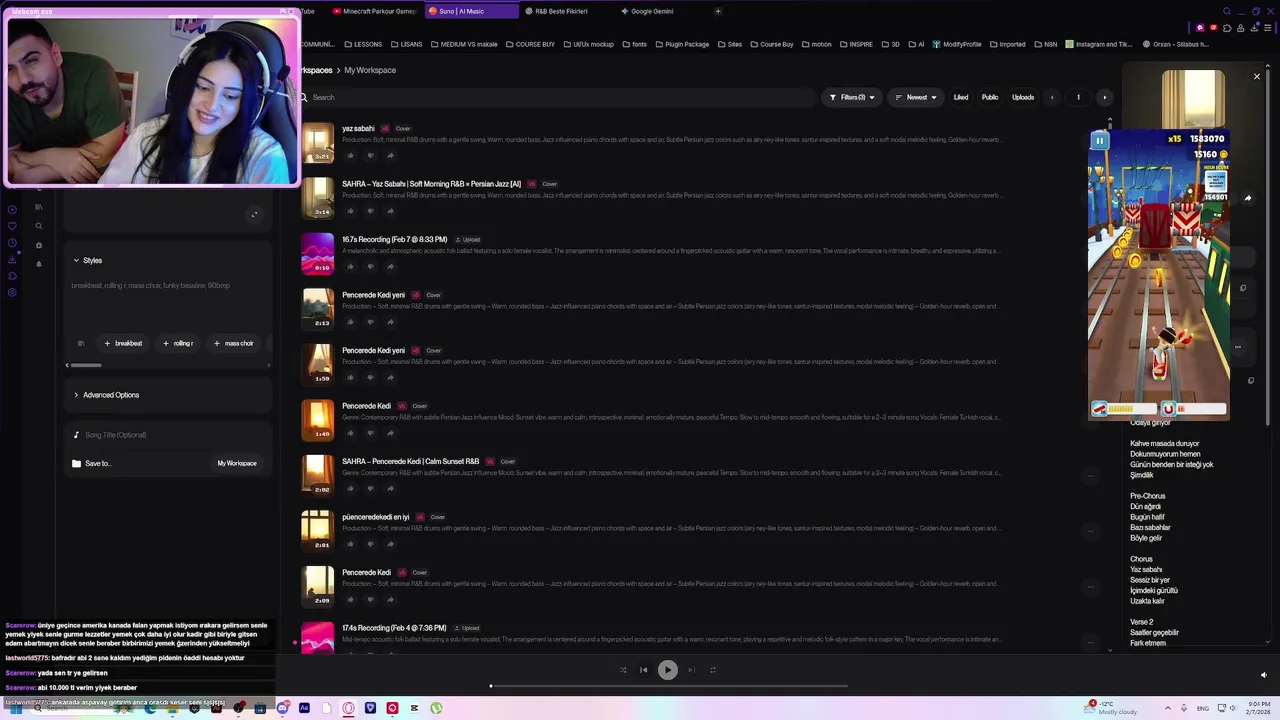This screenshot has width=1280, height=720.
Task: Open more options for 'SAHRA – Pencerede Kedi' row
Action: 1090,476
